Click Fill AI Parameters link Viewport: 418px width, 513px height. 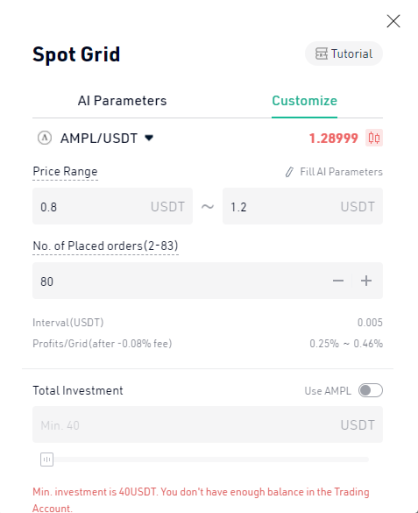click(x=341, y=172)
